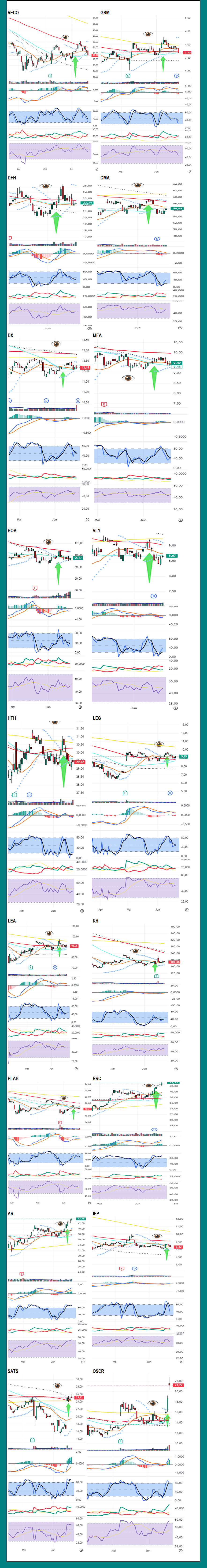Viewport: 207px width, 1568px height.
Task: Open time axis settings gear on GSM chart
Action: [190, 172]
